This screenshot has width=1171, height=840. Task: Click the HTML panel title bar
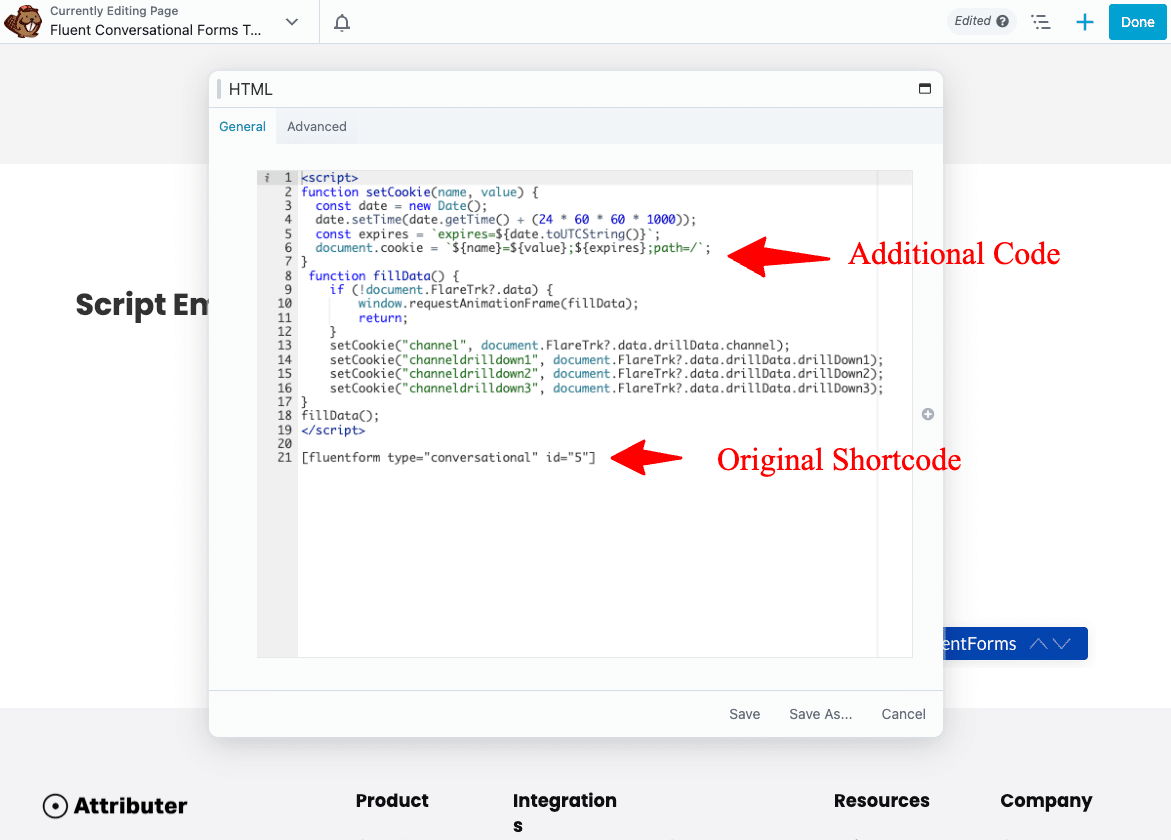(x=575, y=90)
